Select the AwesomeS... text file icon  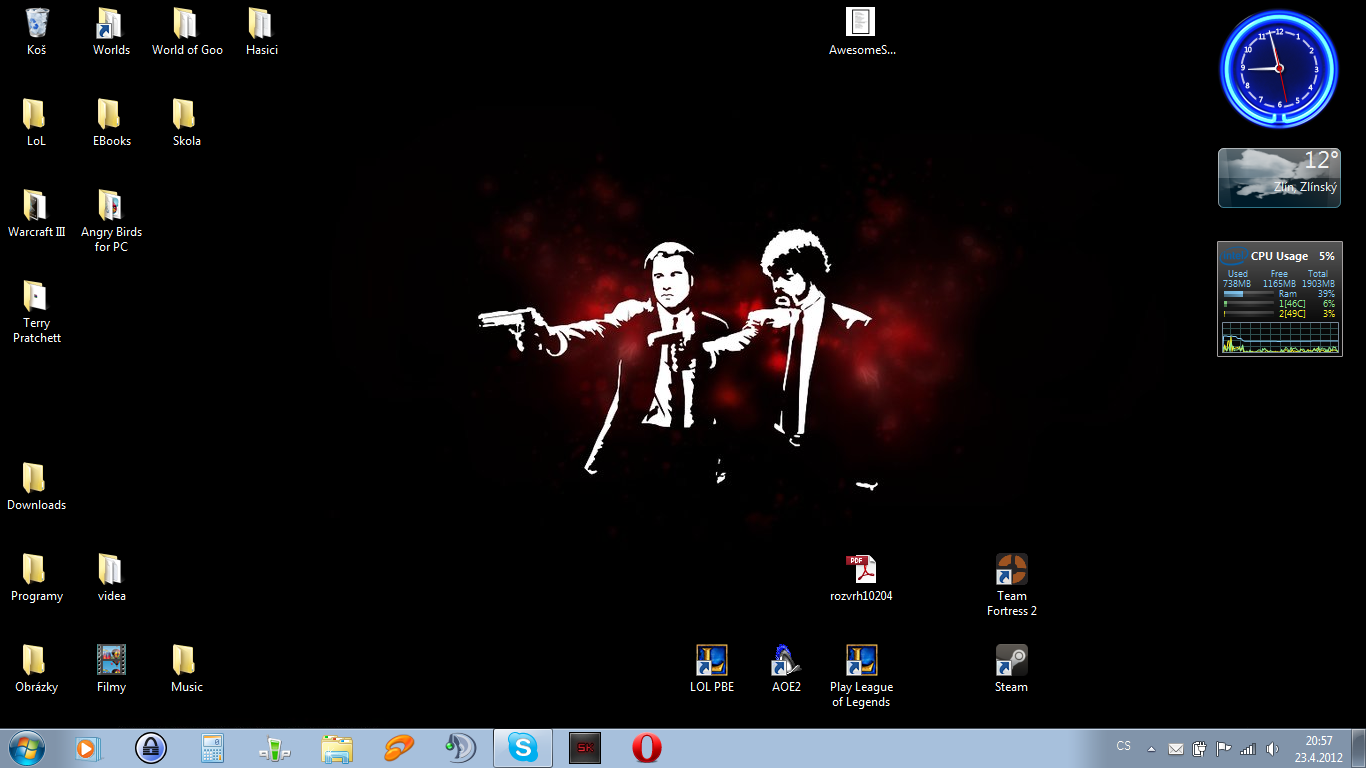tap(862, 32)
